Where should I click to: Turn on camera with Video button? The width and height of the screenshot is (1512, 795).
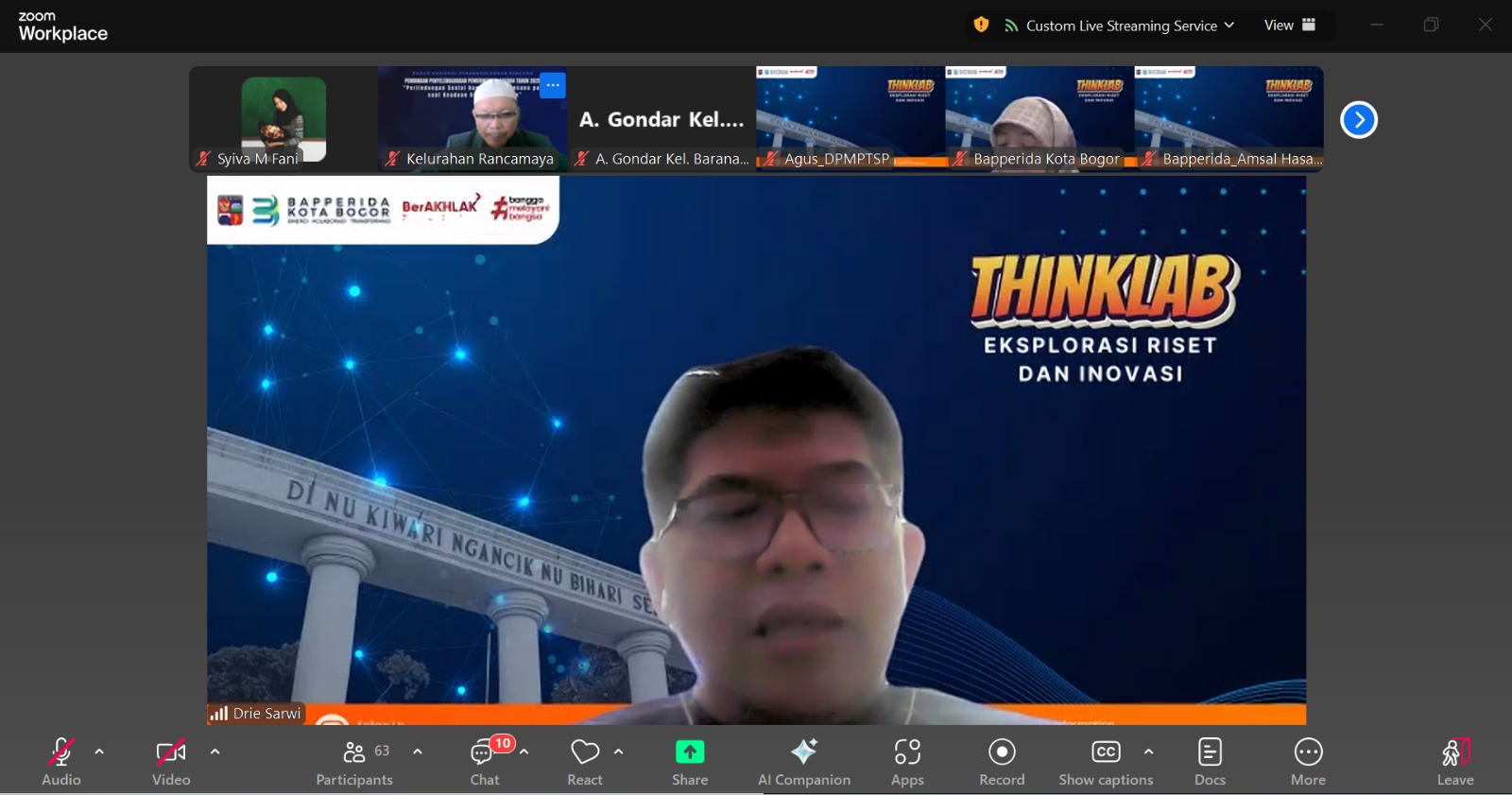pos(171,761)
